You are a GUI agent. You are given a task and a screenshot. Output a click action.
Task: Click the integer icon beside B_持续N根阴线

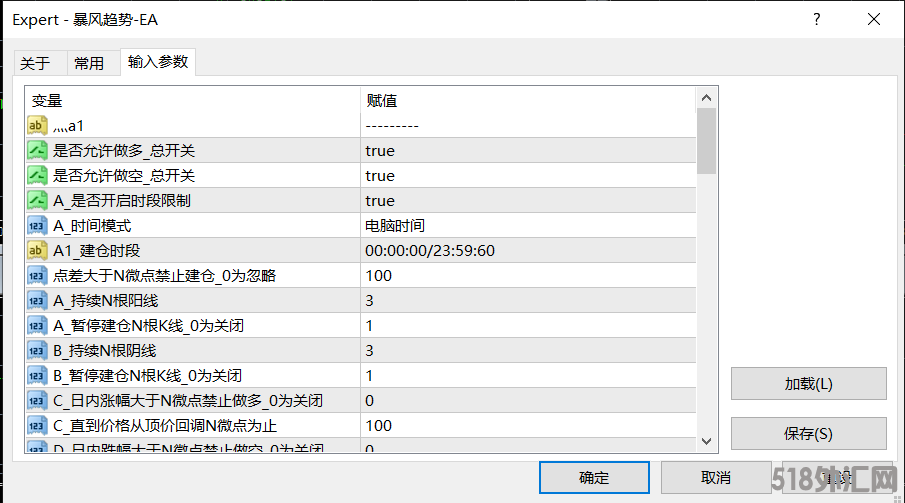[37, 350]
